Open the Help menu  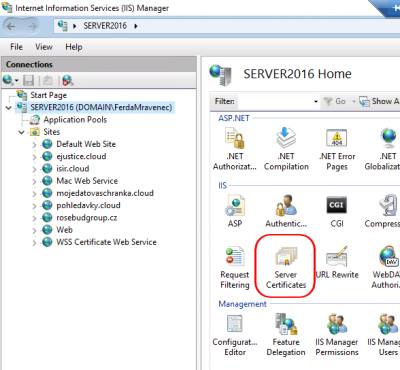click(x=74, y=47)
